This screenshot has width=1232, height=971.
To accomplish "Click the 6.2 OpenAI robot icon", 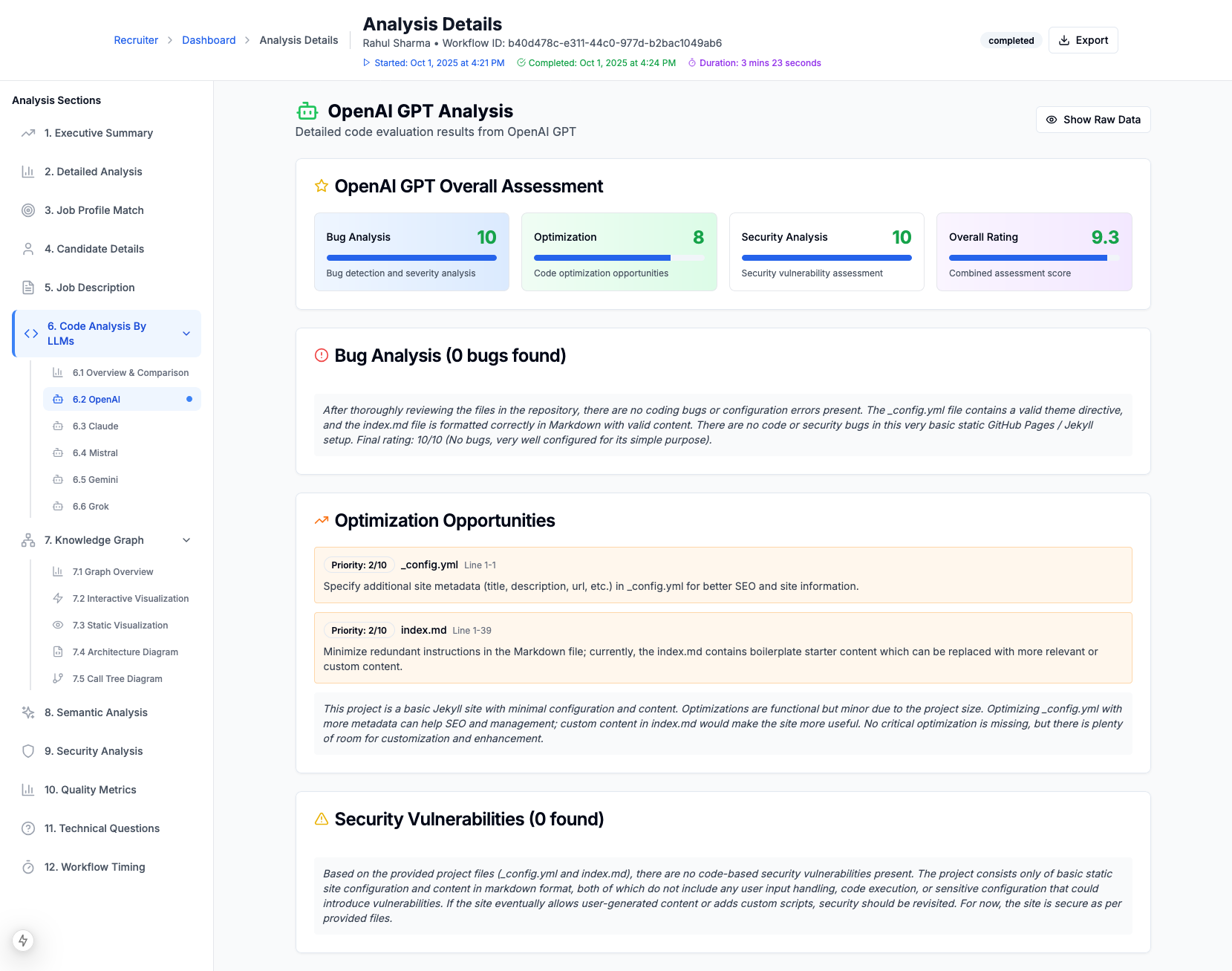I will 58,400.
